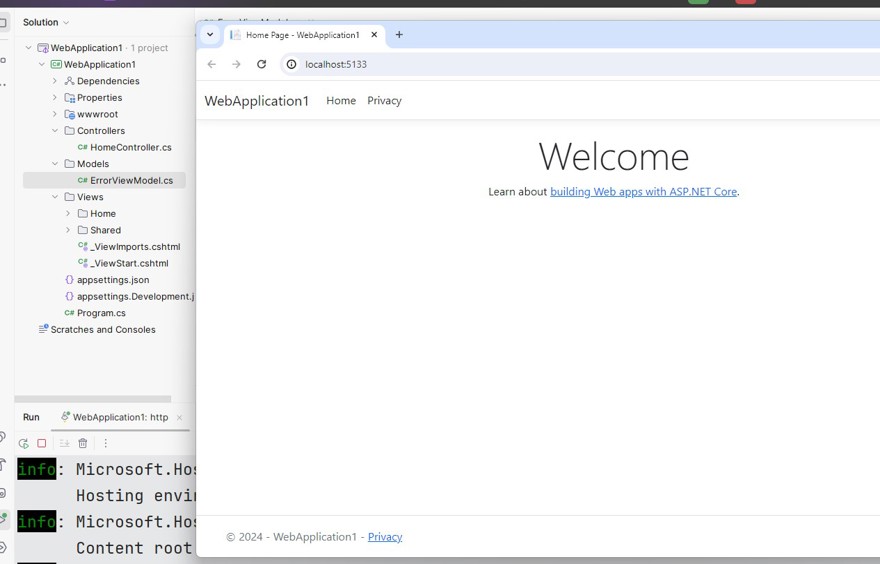This screenshot has width=880, height=564.
Task: Click the Rerun icon in Run toolbar
Action: point(24,443)
